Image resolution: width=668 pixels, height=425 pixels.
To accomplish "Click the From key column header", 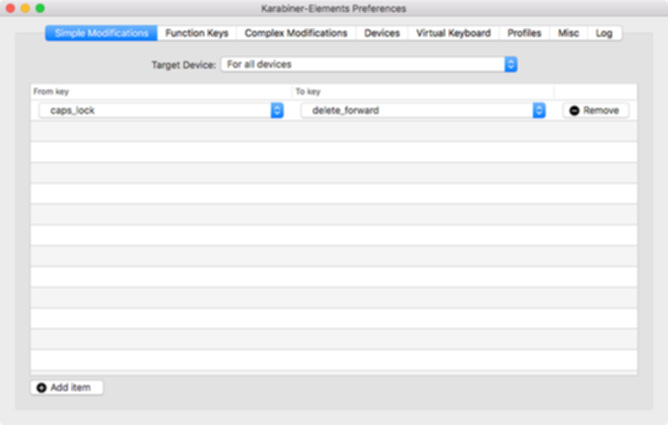I will pyautogui.click(x=161, y=92).
